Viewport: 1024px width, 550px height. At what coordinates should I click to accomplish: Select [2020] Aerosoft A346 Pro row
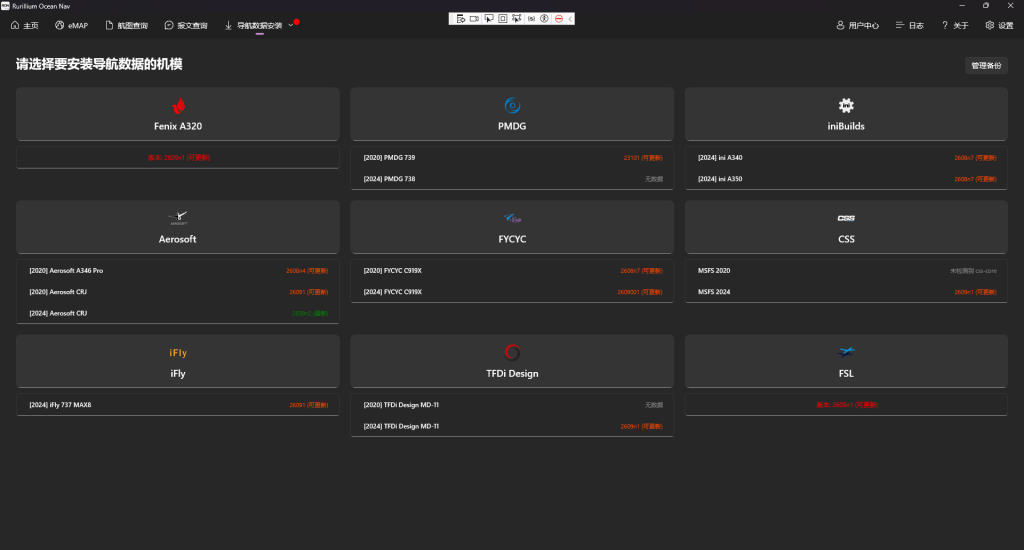(x=178, y=270)
